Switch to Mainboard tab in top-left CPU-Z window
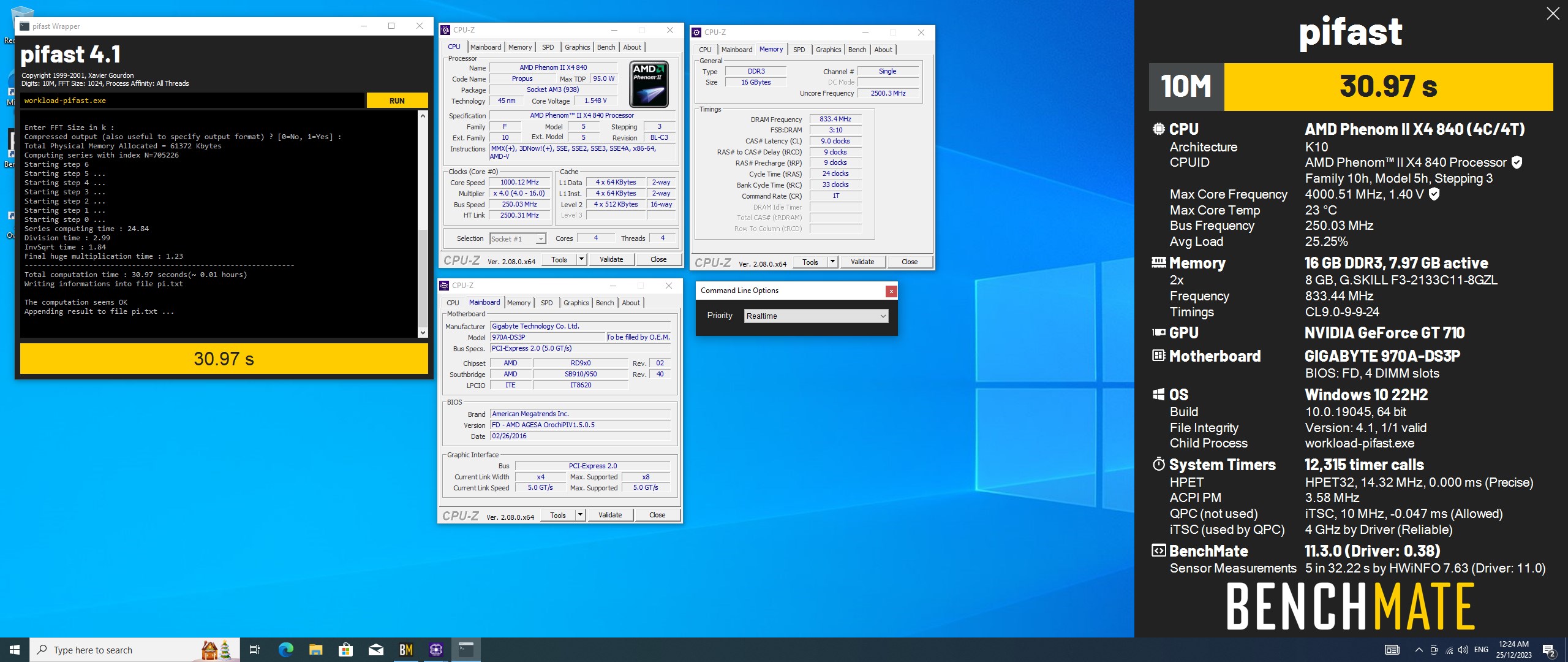Image resolution: width=1568 pixels, height=662 pixels. point(486,47)
